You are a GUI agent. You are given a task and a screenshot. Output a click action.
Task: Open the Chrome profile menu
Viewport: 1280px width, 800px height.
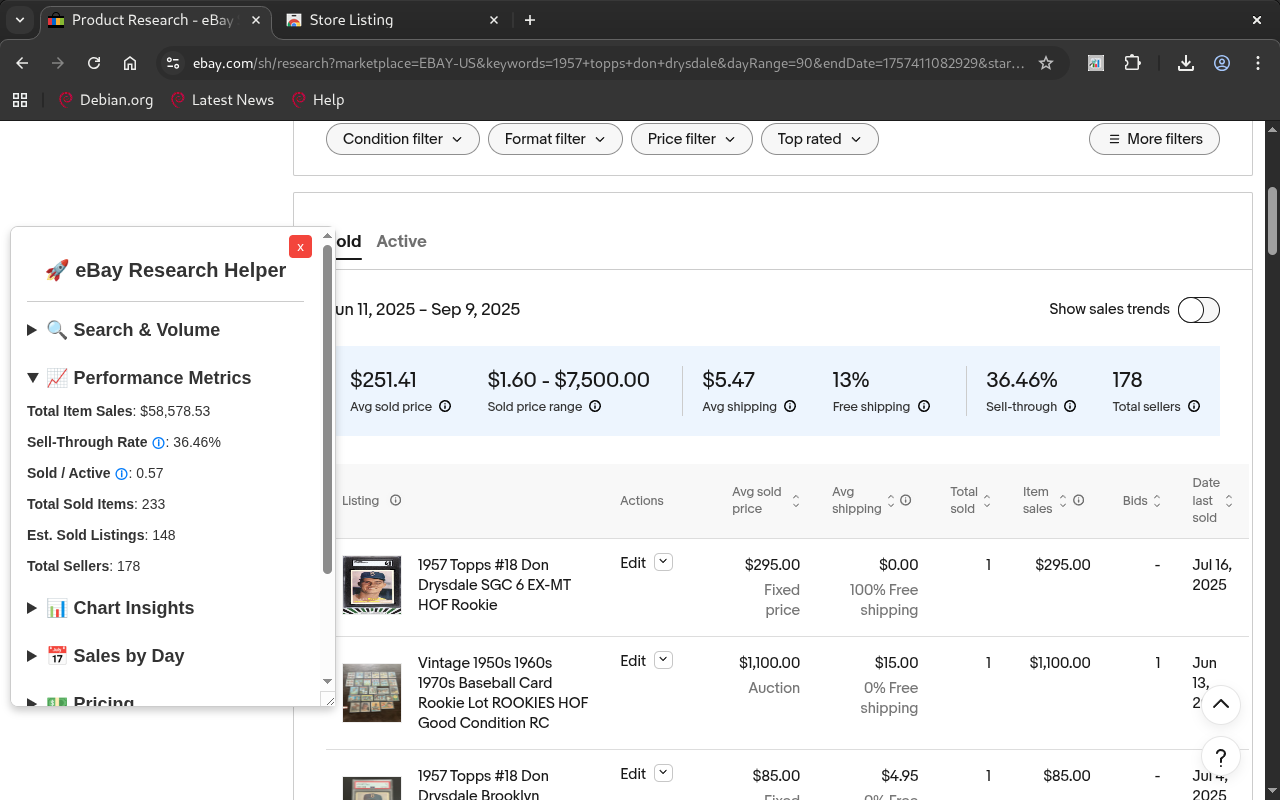point(1222,63)
